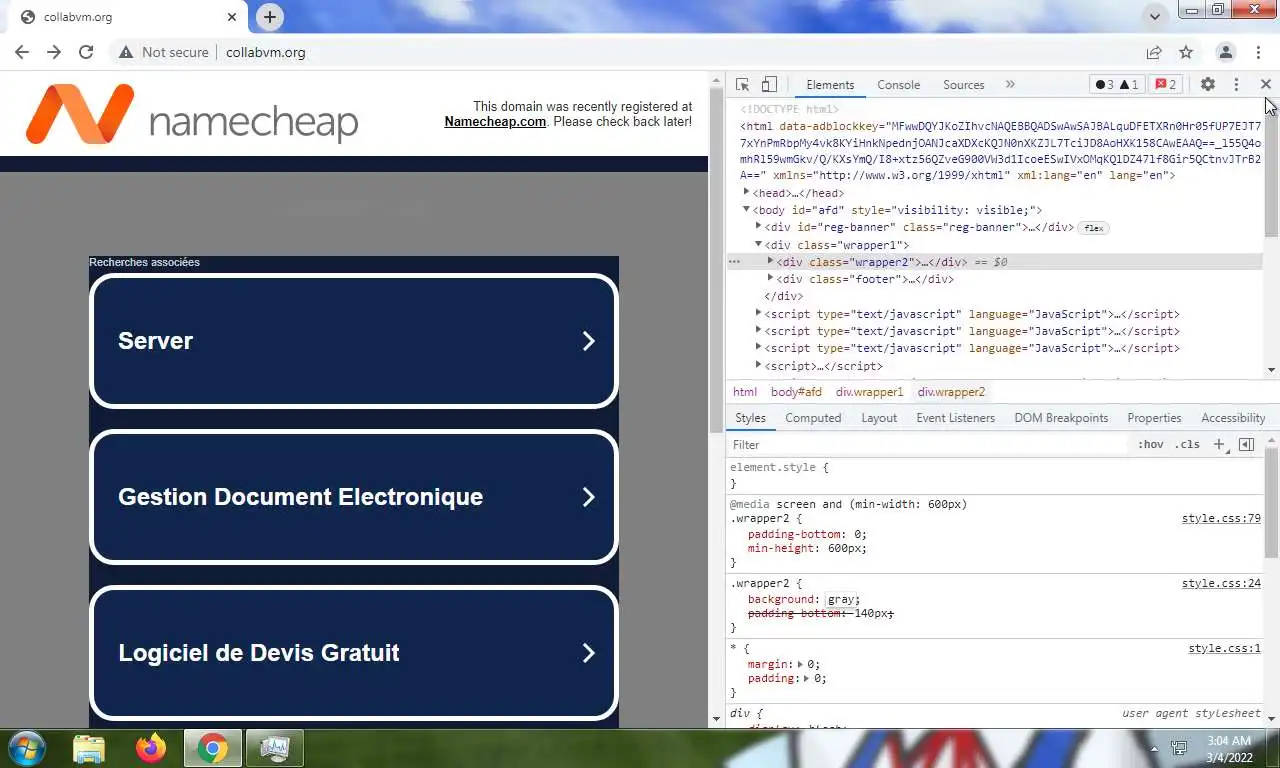
Task: Open the Event Listeners tab
Action: tap(955, 418)
